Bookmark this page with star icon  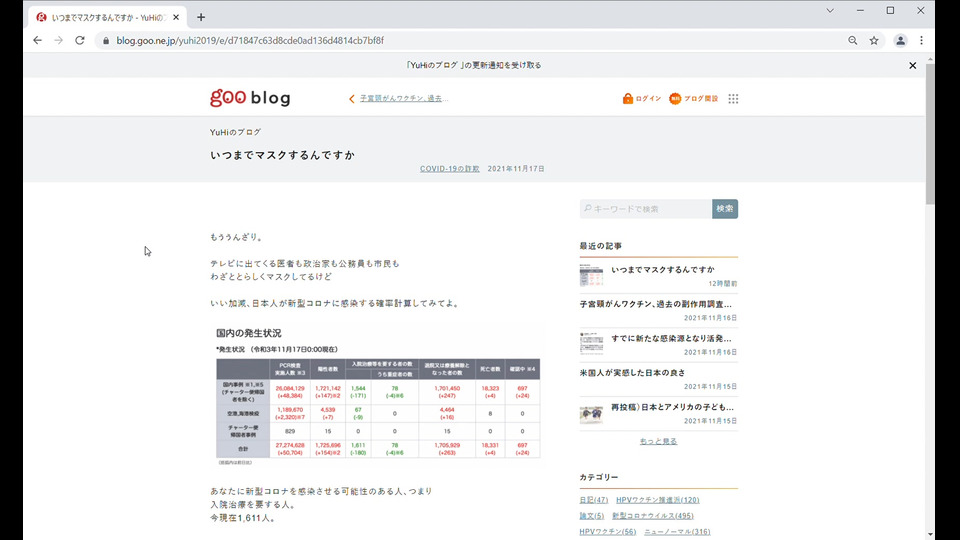874,40
